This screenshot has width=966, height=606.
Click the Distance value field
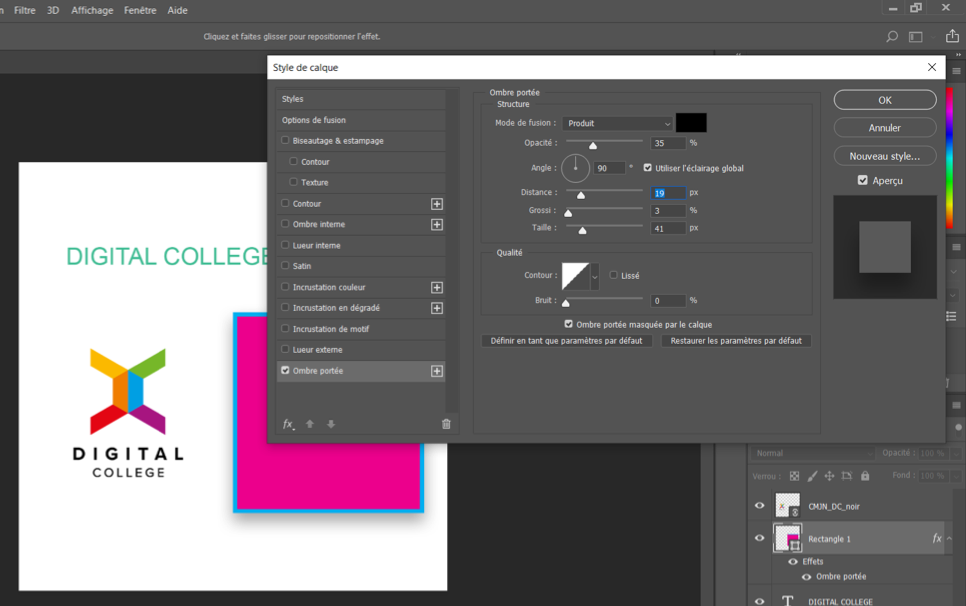668,193
